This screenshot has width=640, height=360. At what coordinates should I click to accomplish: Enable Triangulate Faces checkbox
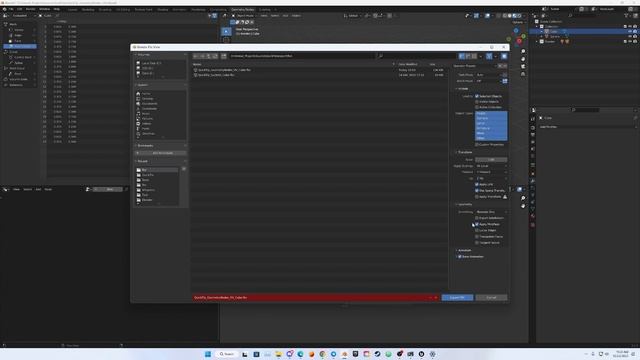coord(477,236)
